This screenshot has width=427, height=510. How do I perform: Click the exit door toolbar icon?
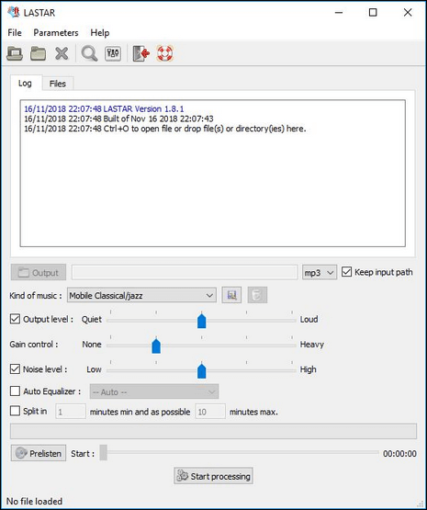click(141, 54)
